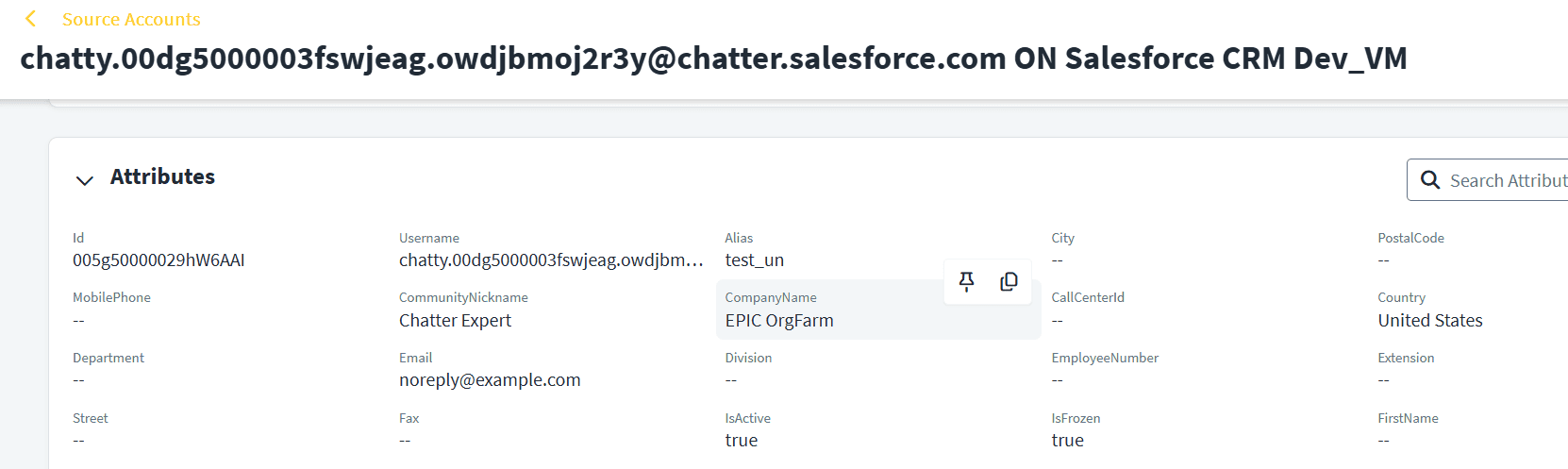
Task: Click the Fax attribute label
Action: tap(409, 418)
